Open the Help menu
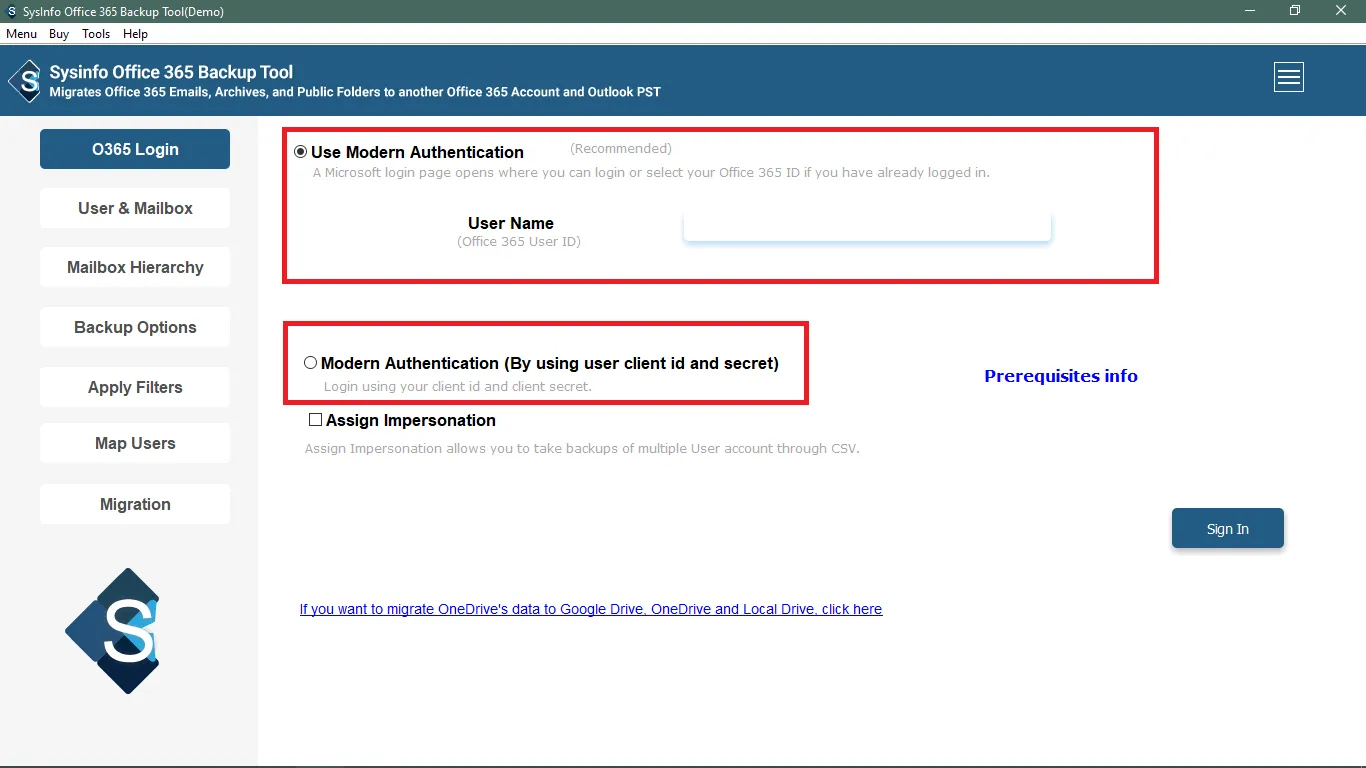The image size is (1366, 768). pos(135,34)
